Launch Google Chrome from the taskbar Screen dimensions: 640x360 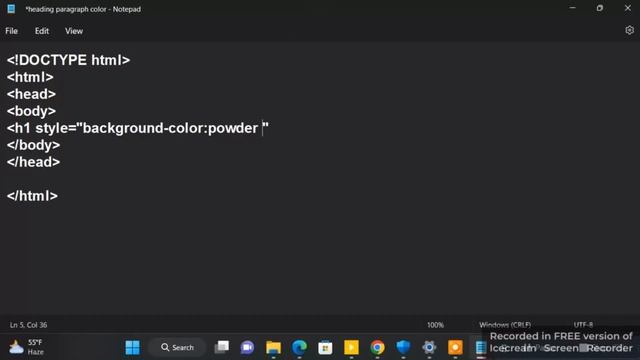(x=377, y=347)
